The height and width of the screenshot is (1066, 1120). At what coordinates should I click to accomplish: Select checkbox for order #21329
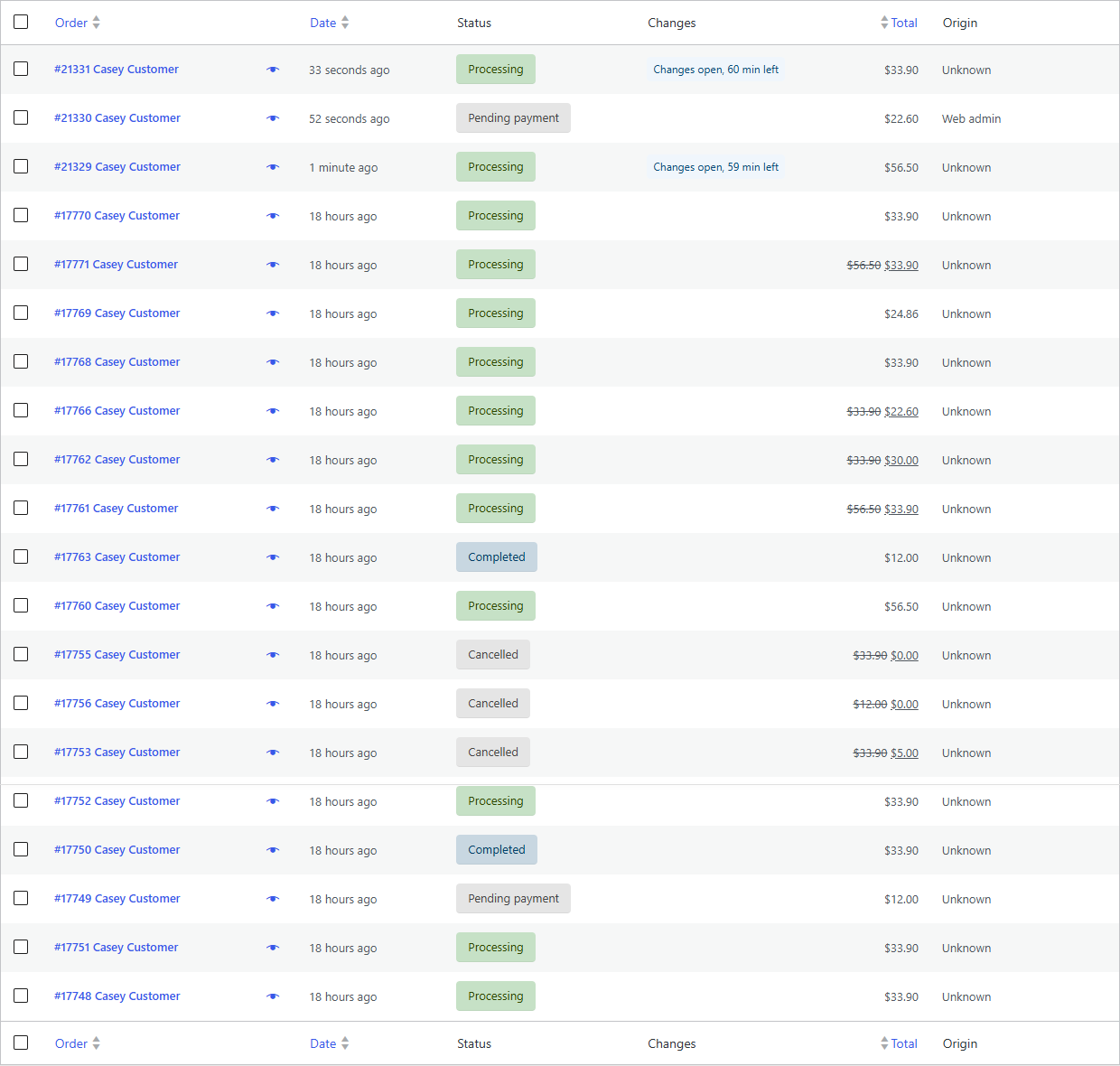[x=21, y=166]
